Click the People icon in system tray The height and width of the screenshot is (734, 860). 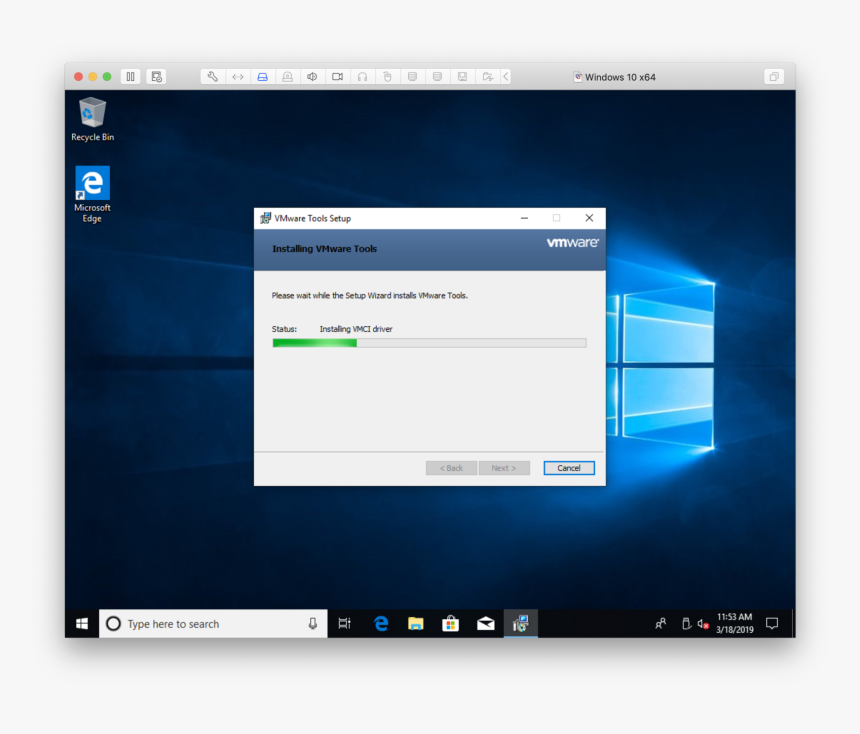[x=660, y=623]
